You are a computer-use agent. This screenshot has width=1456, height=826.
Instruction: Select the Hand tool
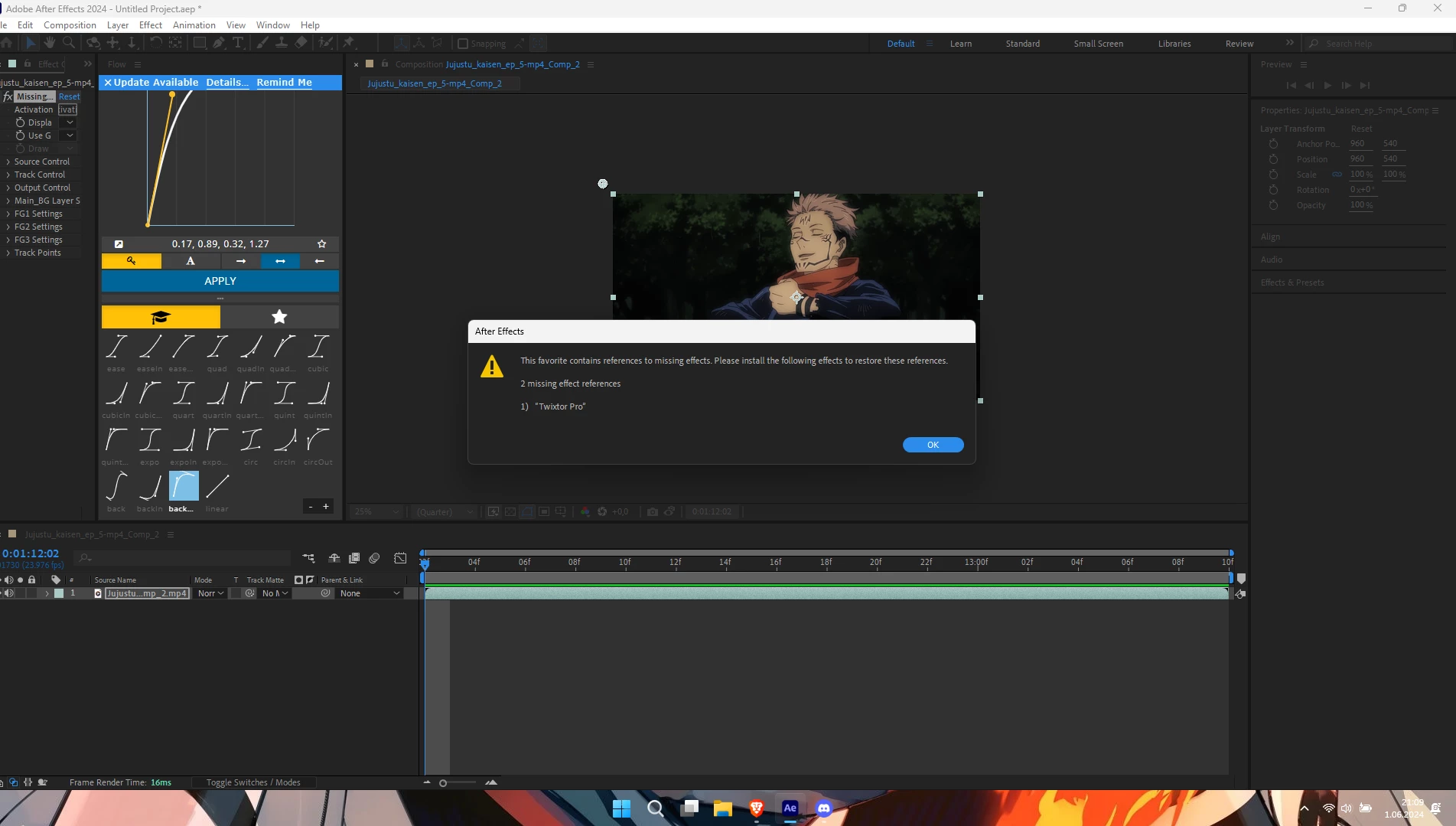point(50,43)
